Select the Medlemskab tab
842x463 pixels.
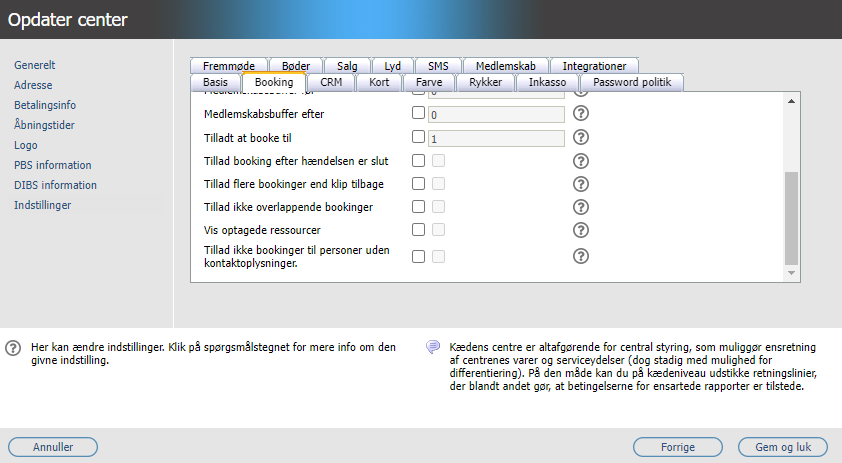click(506, 66)
